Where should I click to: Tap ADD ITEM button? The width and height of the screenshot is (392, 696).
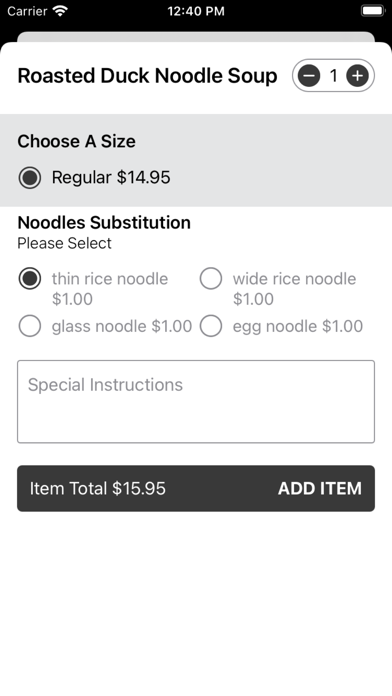tap(320, 488)
